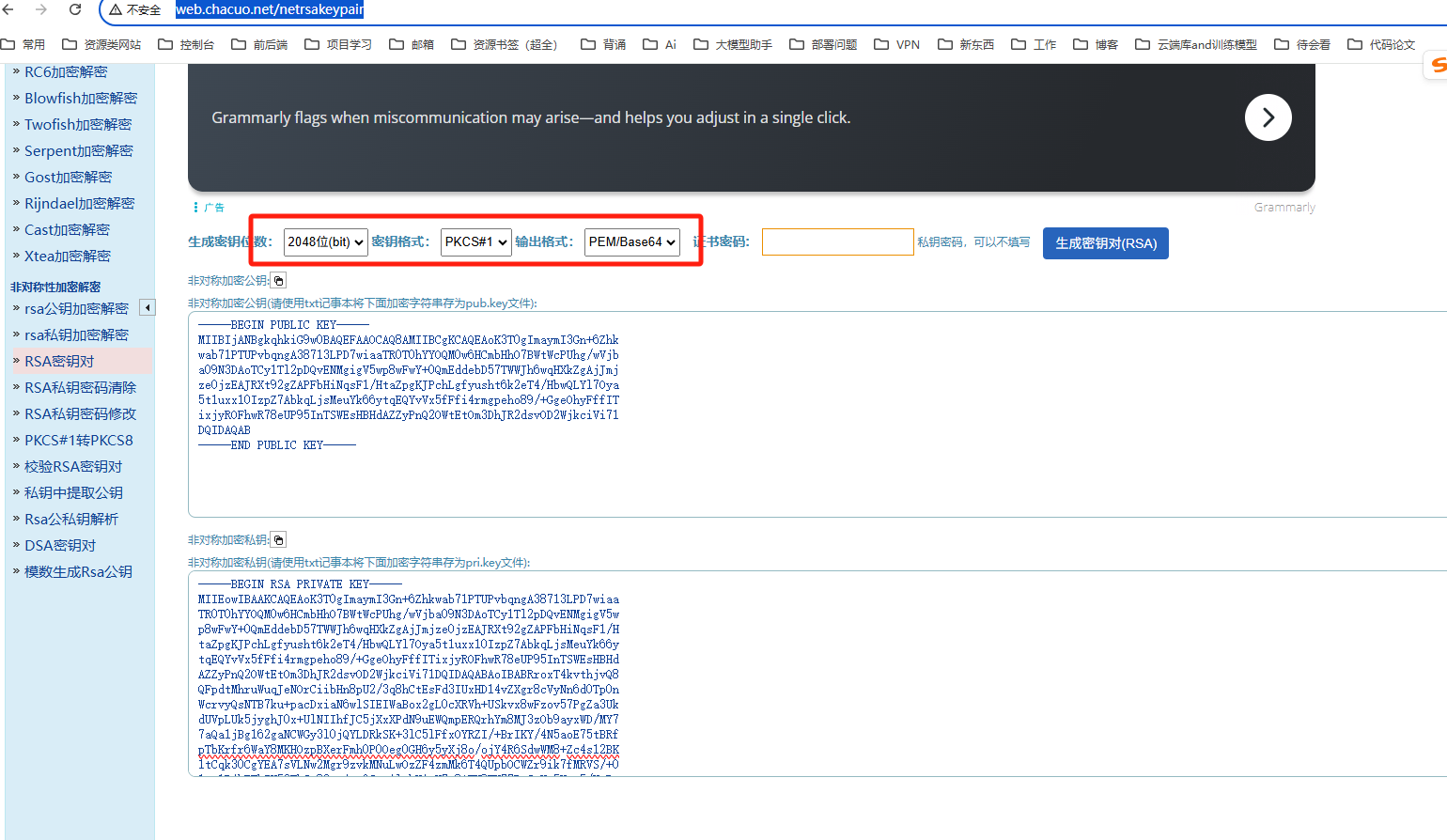Click the certificate password input field
The image size is (1447, 840).
coord(837,241)
